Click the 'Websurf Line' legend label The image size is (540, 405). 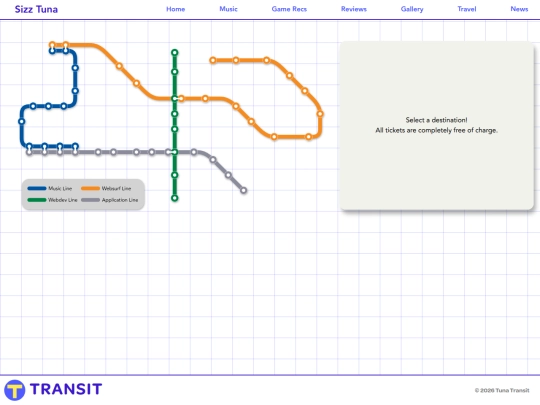tap(116, 188)
